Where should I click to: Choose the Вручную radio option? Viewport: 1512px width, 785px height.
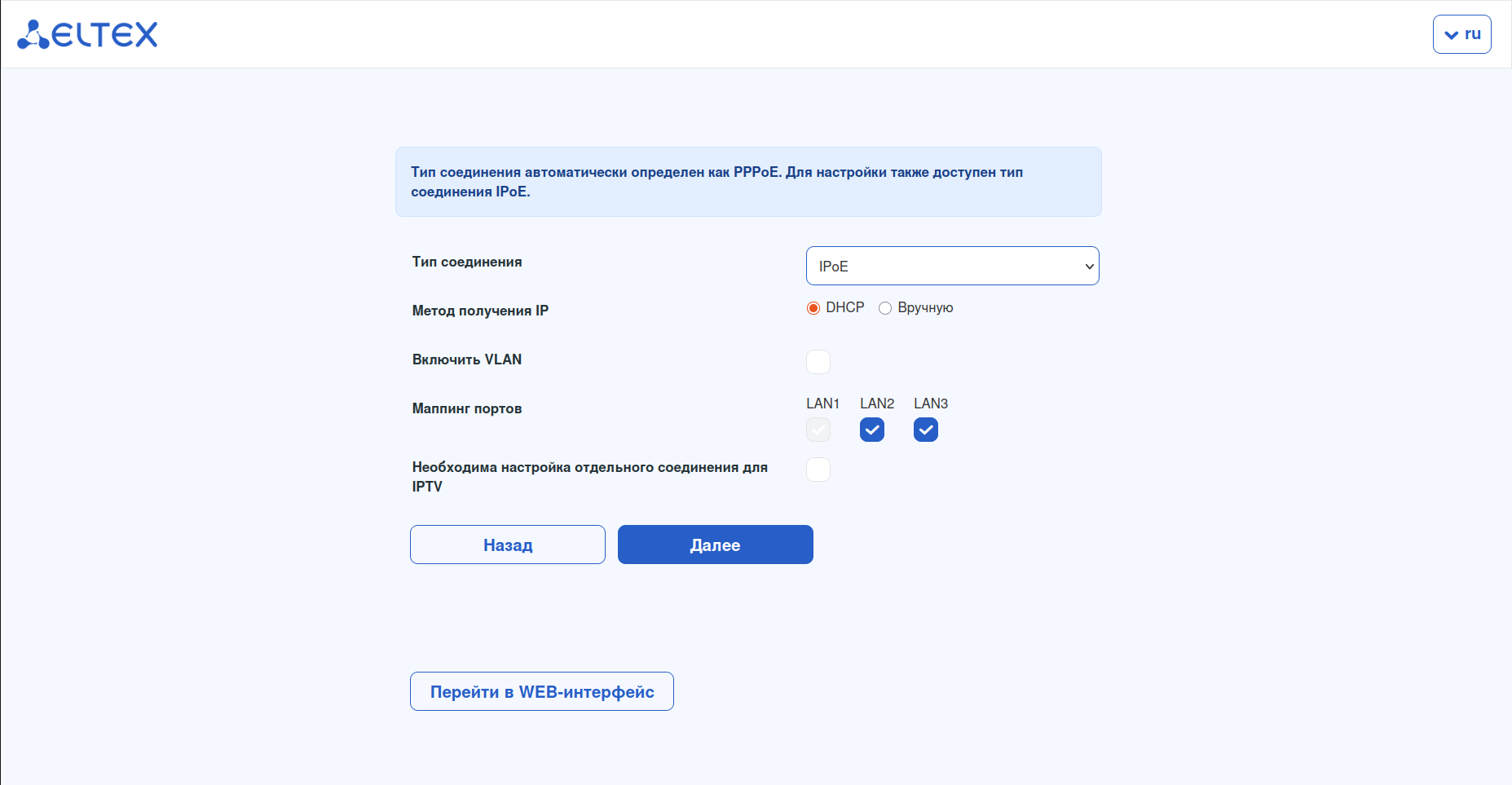(x=885, y=308)
